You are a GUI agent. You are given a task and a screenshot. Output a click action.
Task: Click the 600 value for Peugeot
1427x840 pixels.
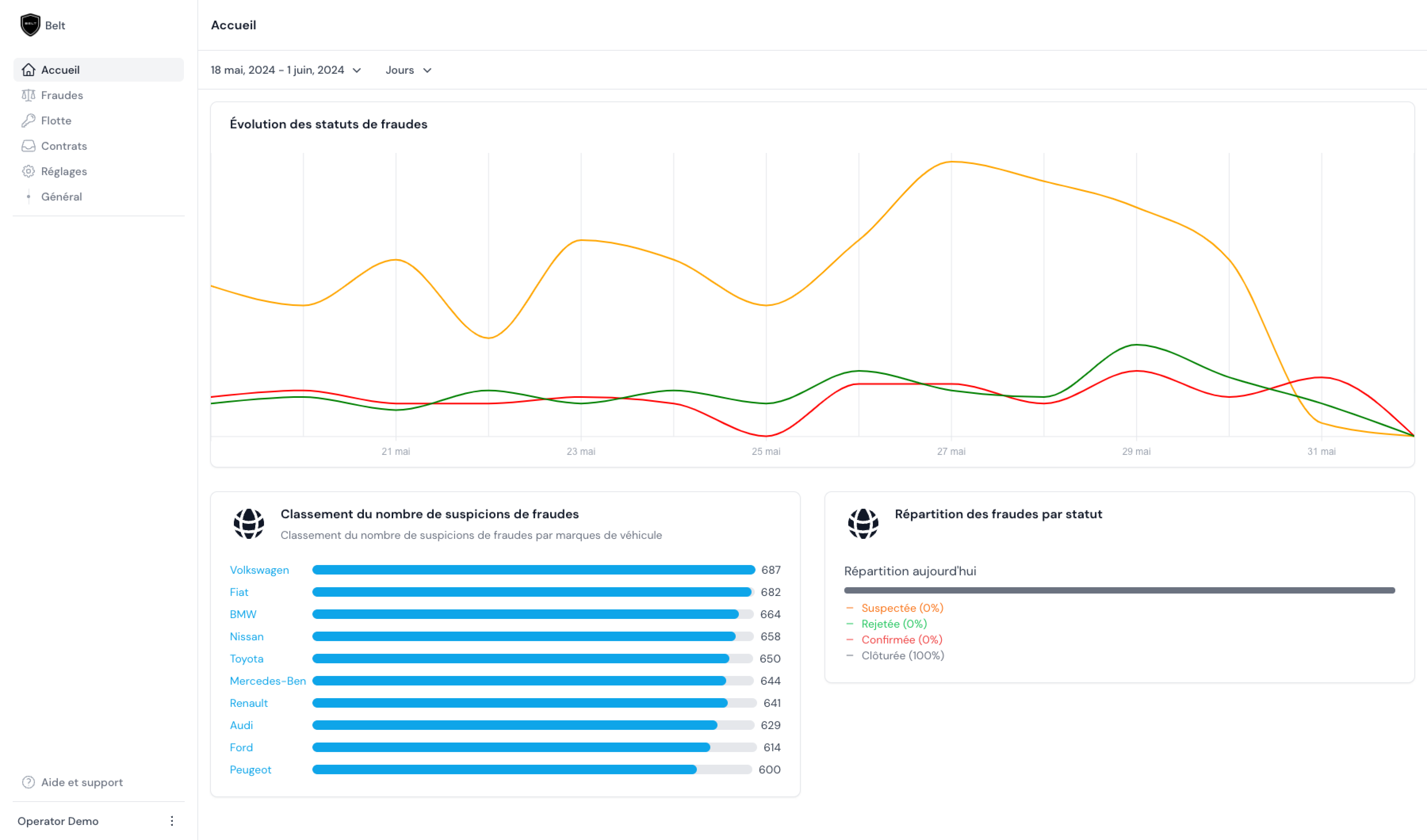770,770
